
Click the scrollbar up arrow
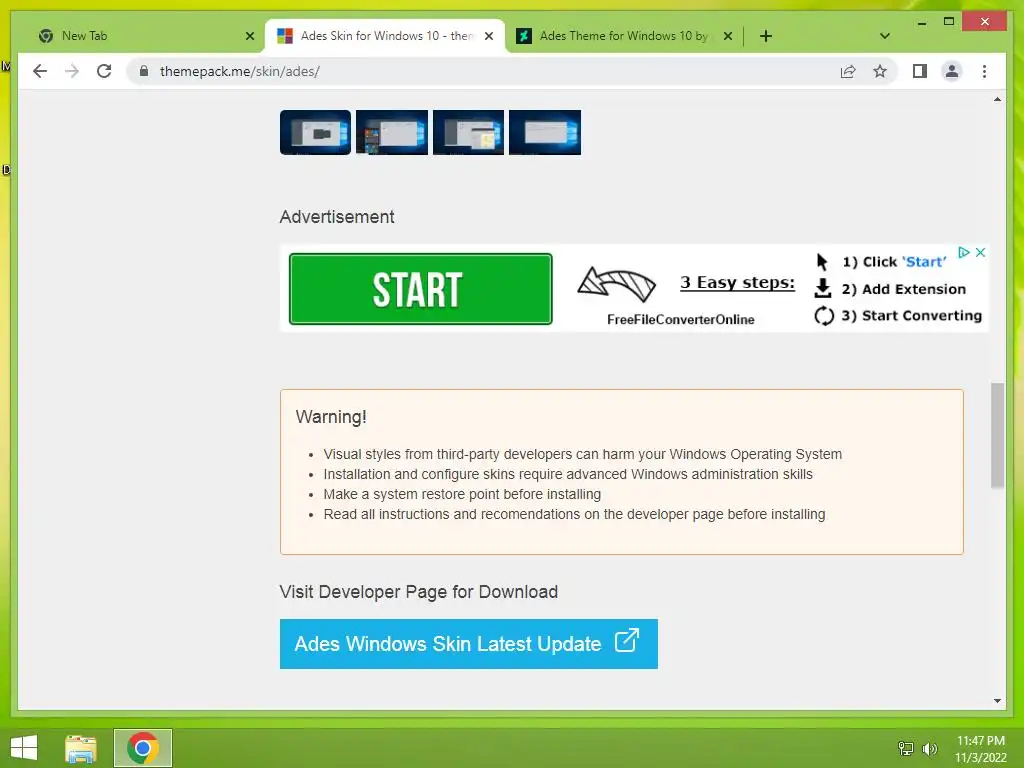coord(997,99)
